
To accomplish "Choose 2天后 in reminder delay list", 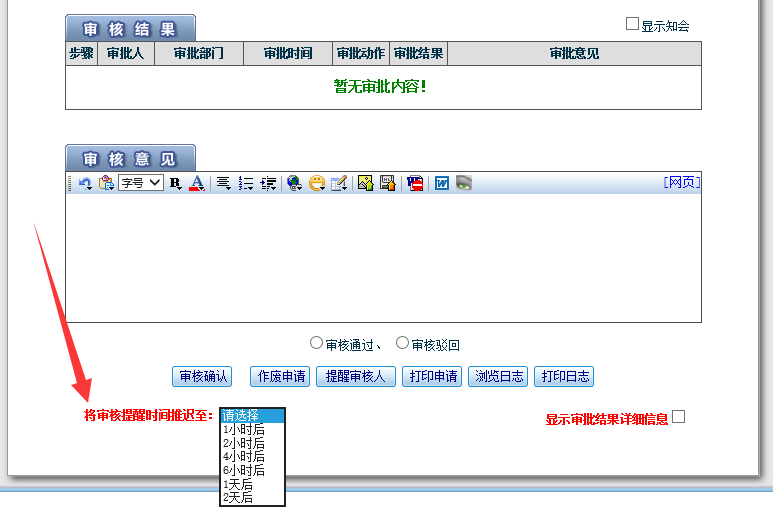I will [238, 497].
